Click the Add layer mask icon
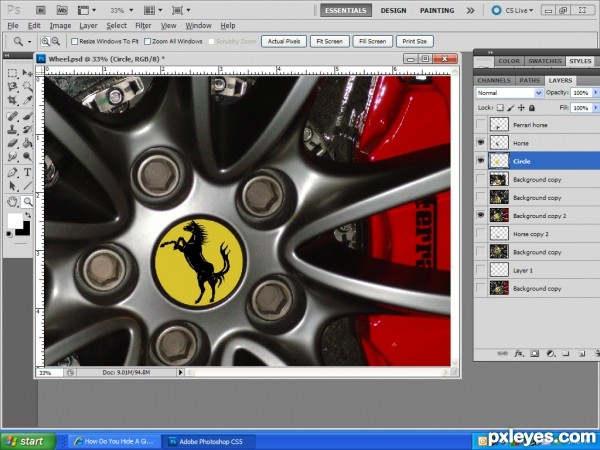Image resolution: width=600 pixels, height=450 pixels. point(535,354)
